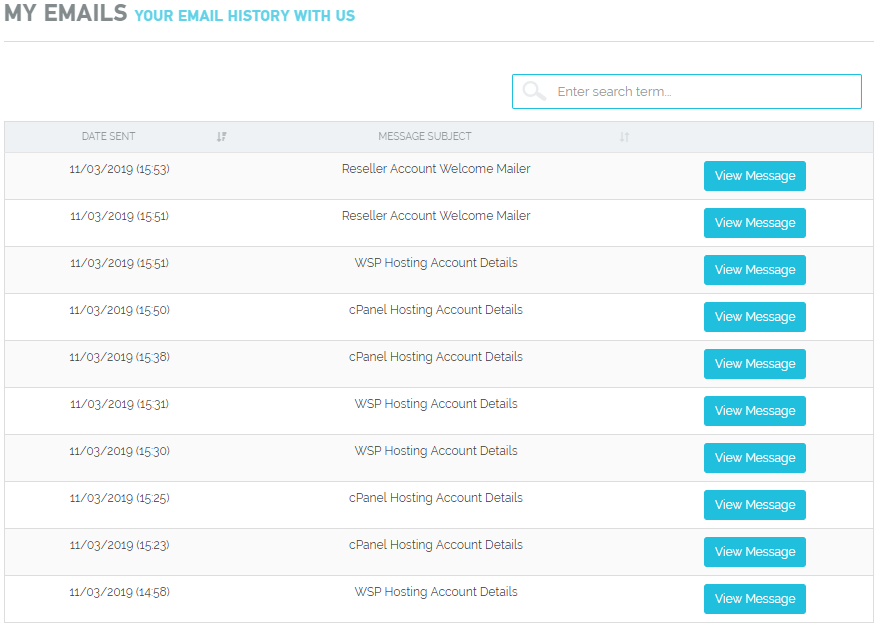Click Your Email History With Us subtitle
The width and height of the screenshot is (877, 625).
(x=244, y=16)
